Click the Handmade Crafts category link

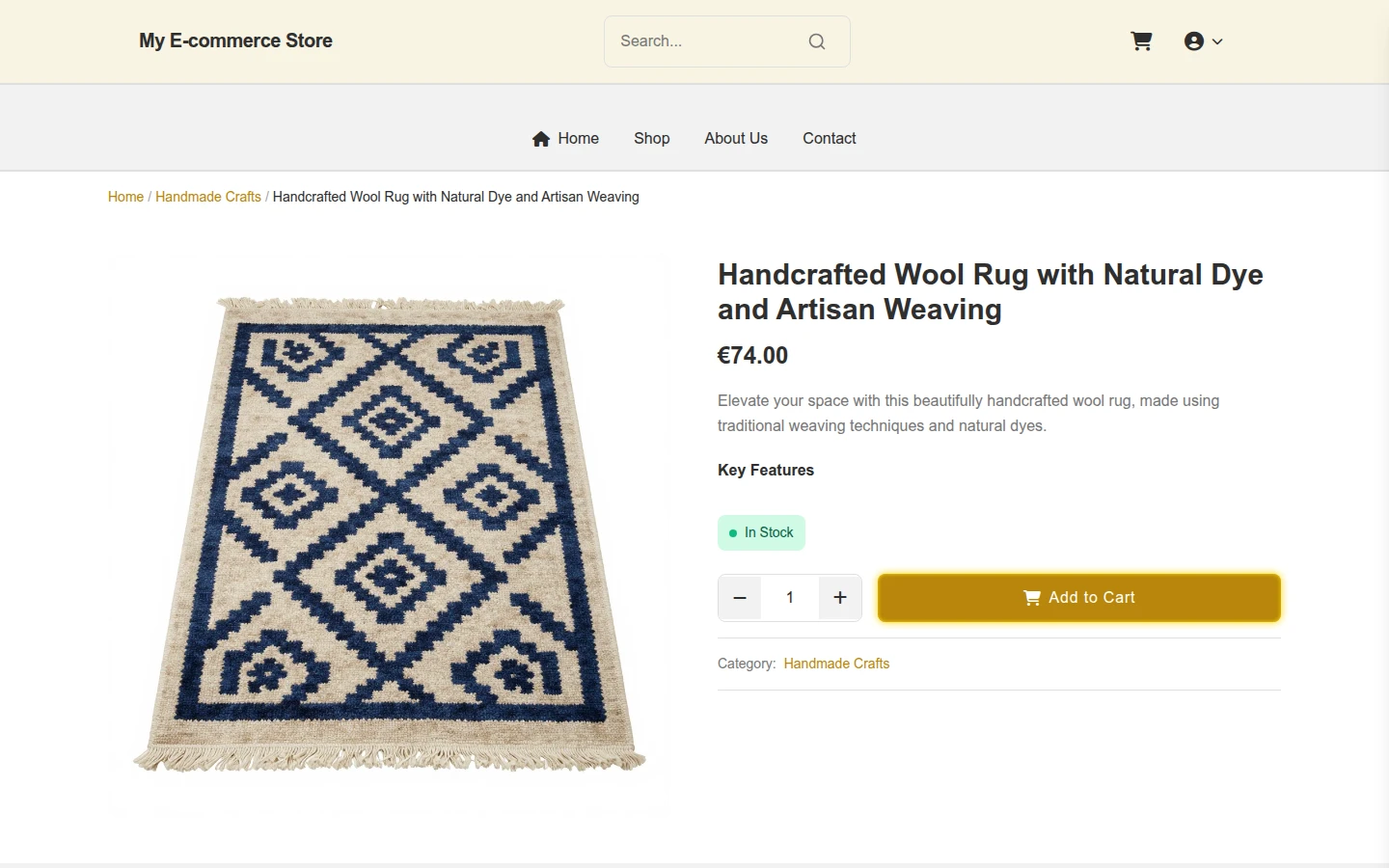836,664
